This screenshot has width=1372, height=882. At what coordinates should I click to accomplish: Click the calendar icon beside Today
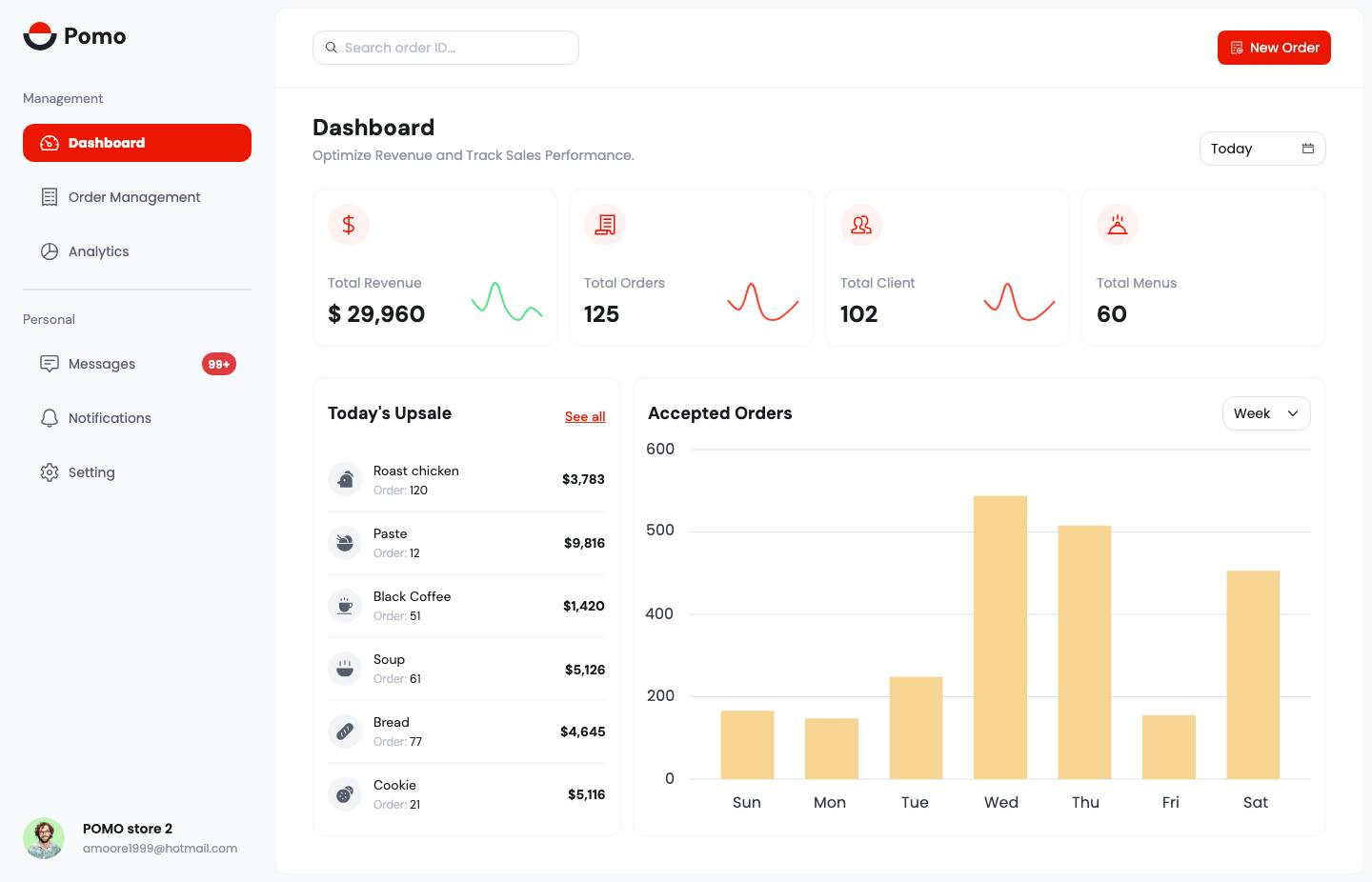pyautogui.click(x=1308, y=149)
